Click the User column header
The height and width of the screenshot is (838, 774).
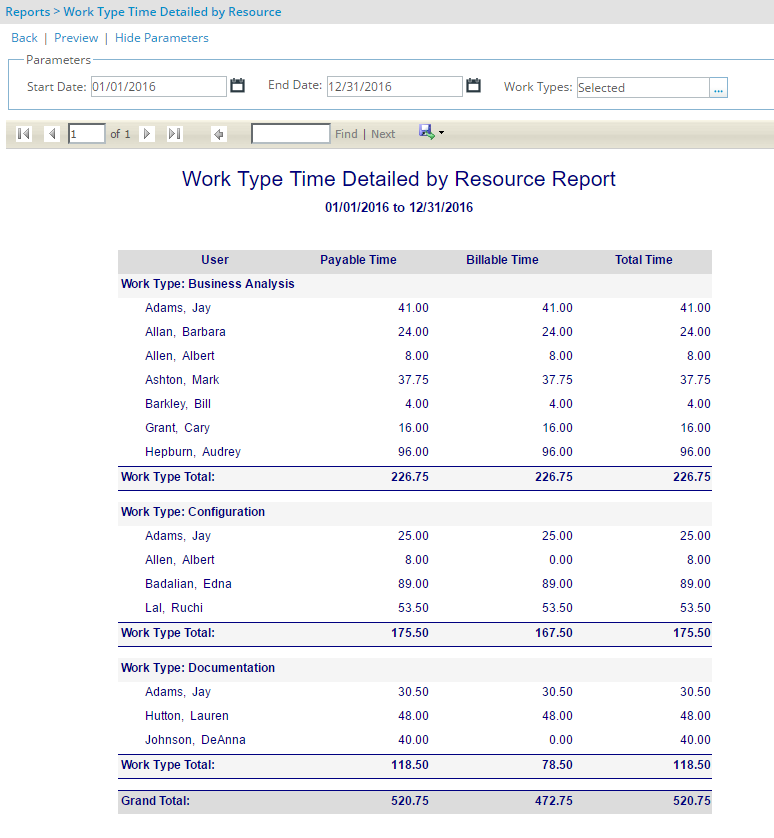215,260
